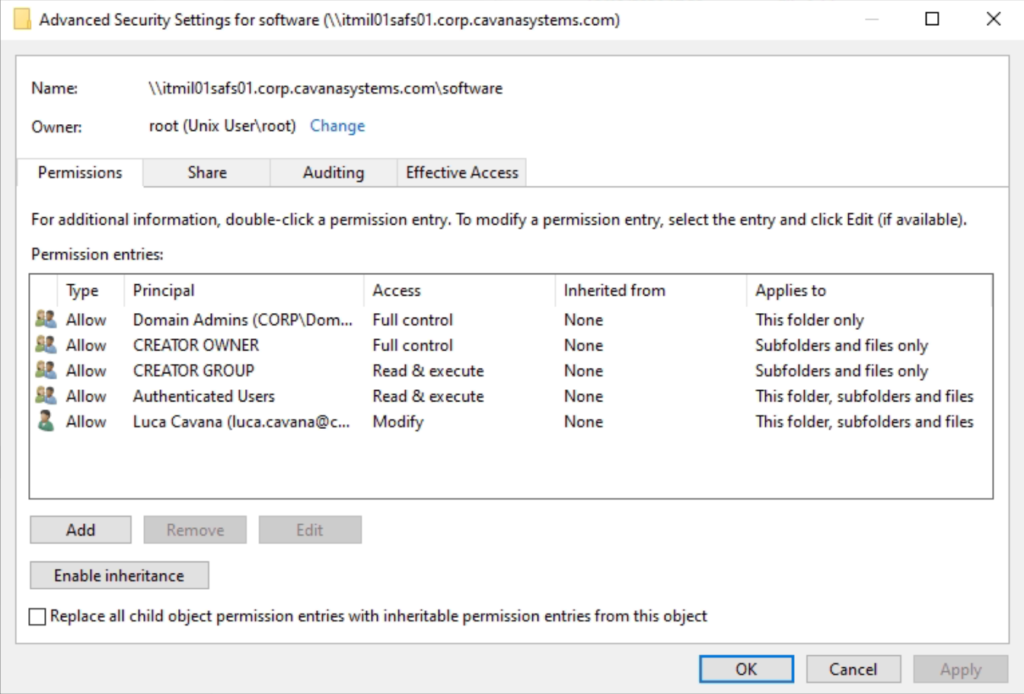Click the group icon beside CREATOR GROUP entry
The image size is (1024, 694).
(x=46, y=370)
